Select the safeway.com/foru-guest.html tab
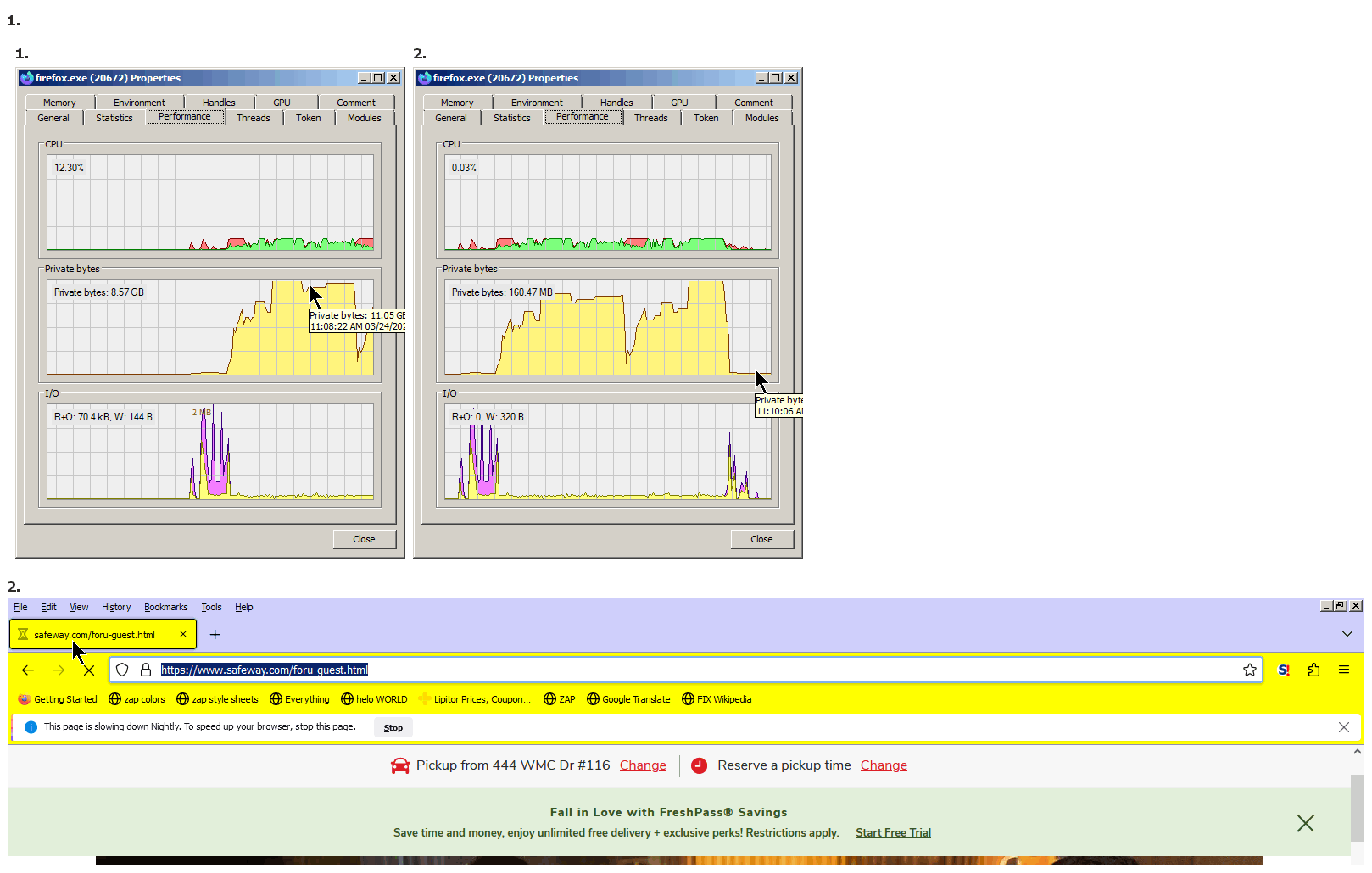This screenshot has width=1372, height=873. point(103,635)
